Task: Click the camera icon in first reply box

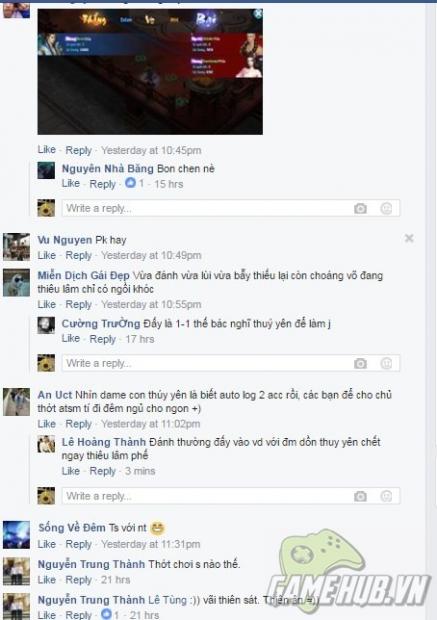Action: click(x=360, y=208)
